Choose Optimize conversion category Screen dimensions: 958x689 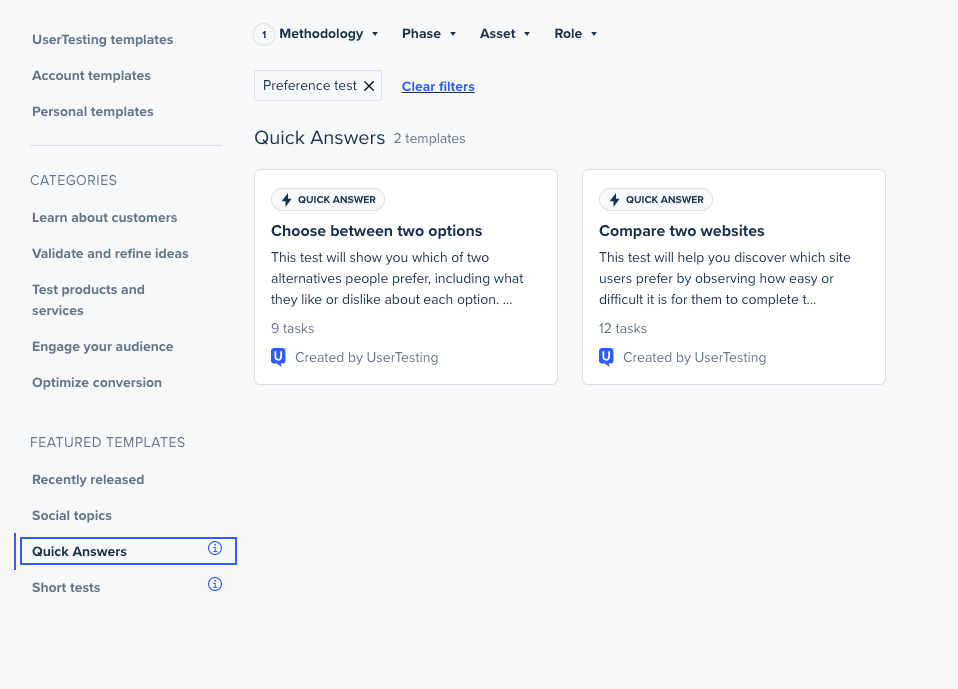coord(97,383)
